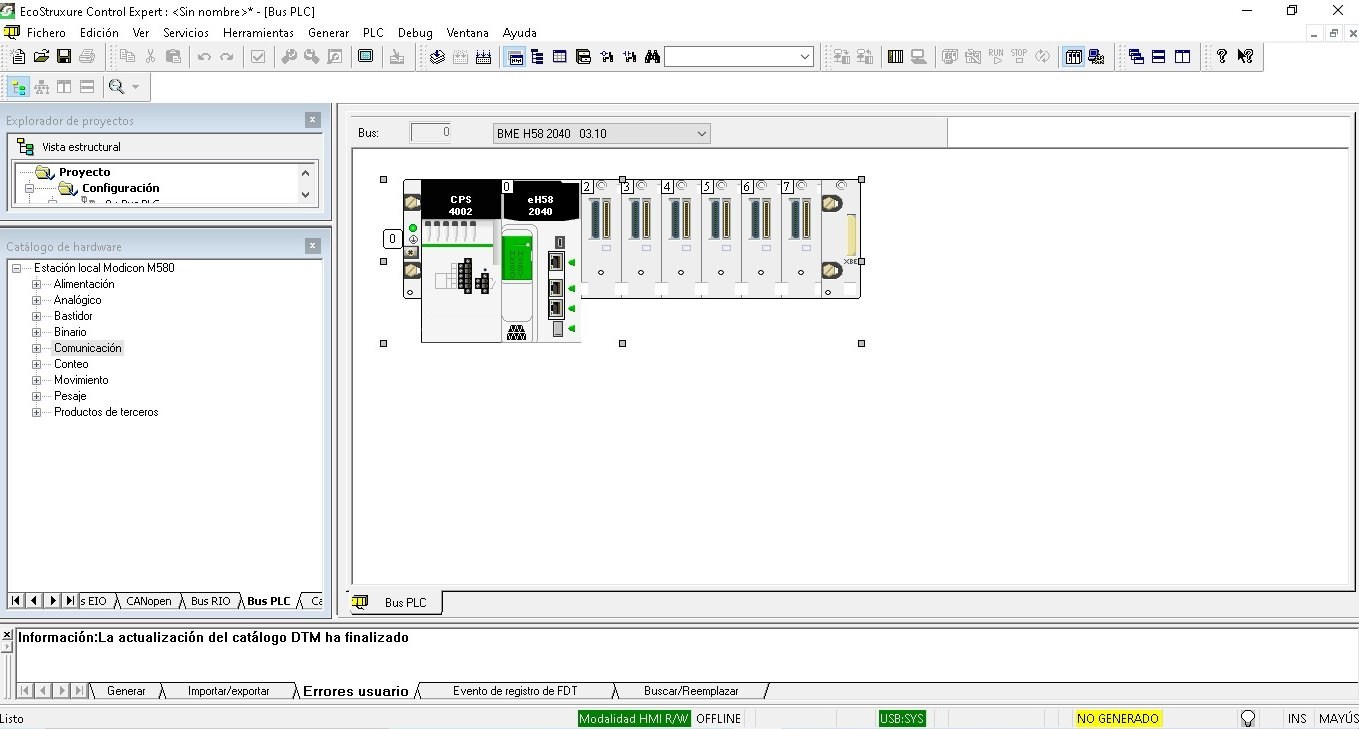Click the NO GENERADO status indicator
This screenshot has height=729, width=1359.
click(x=1118, y=718)
